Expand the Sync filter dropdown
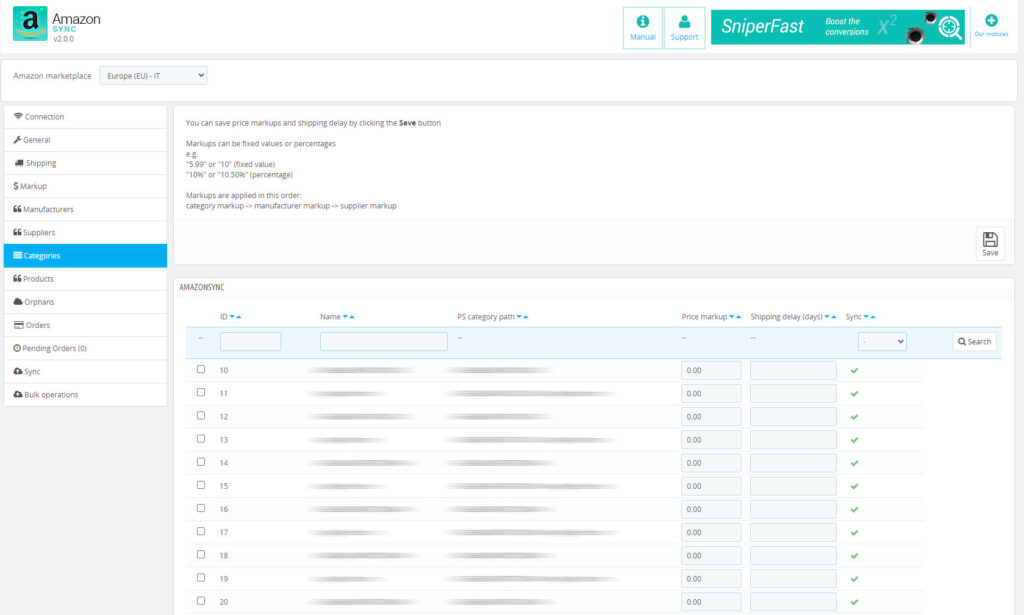 [882, 342]
